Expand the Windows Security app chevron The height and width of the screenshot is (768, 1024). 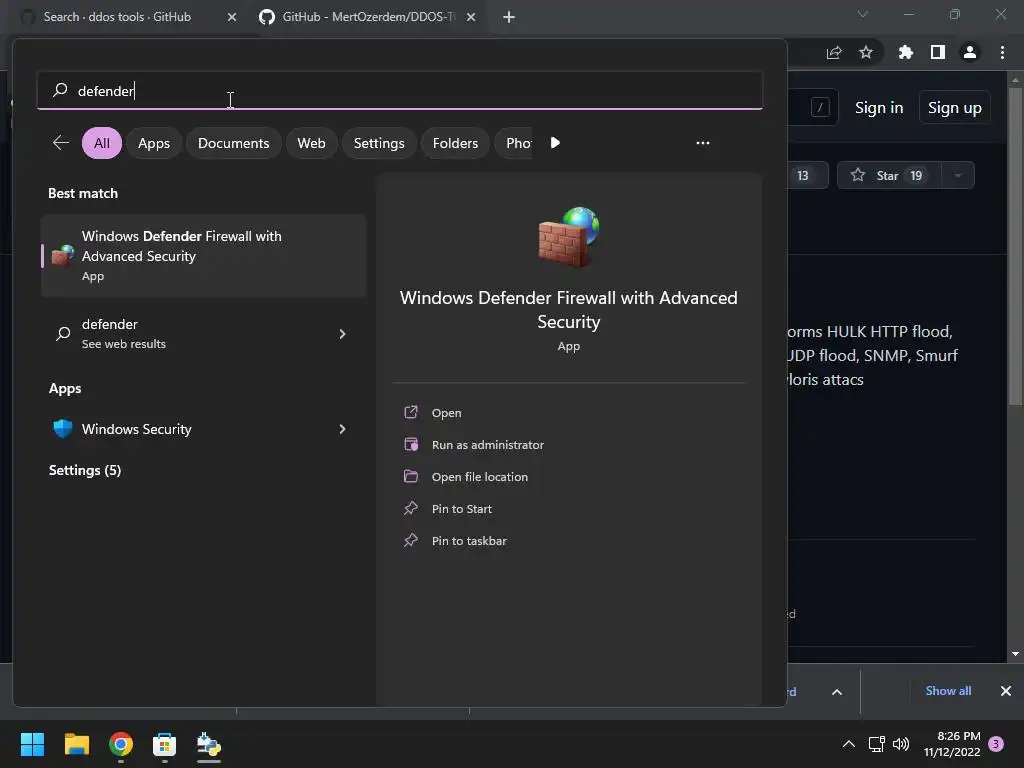pyautogui.click(x=342, y=429)
